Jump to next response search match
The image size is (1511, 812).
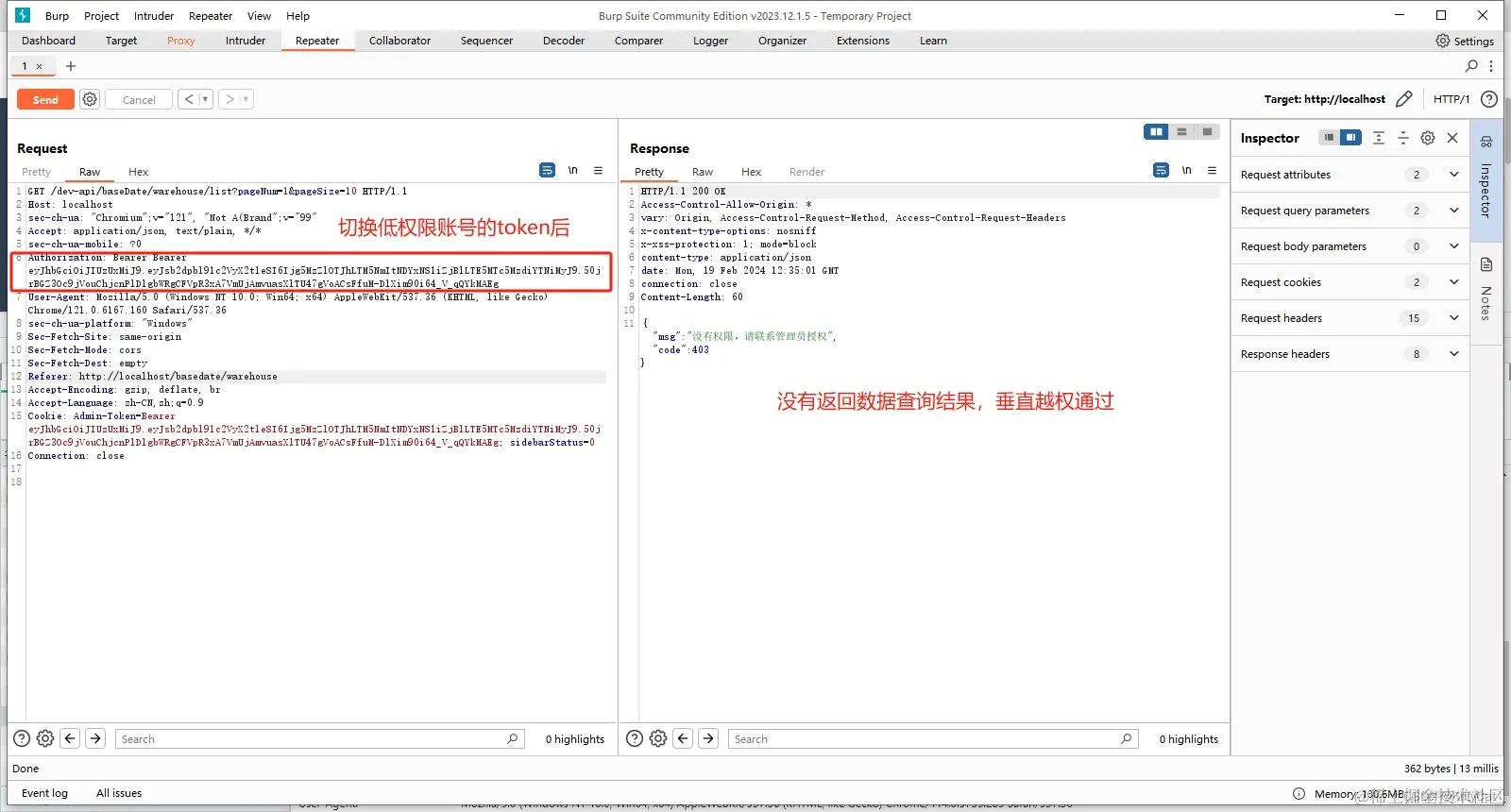708,738
